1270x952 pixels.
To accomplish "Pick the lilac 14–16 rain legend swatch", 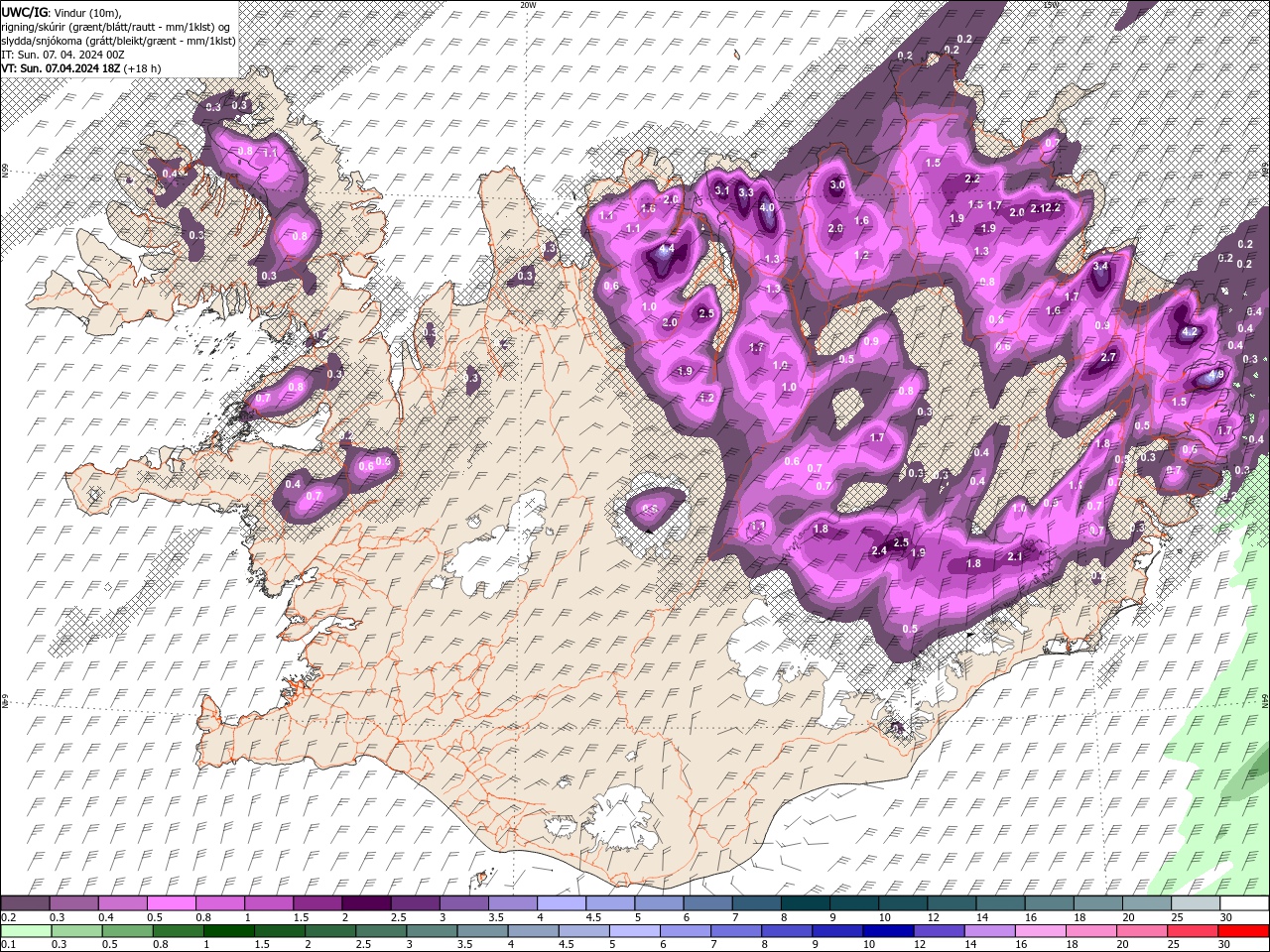I will [990, 930].
